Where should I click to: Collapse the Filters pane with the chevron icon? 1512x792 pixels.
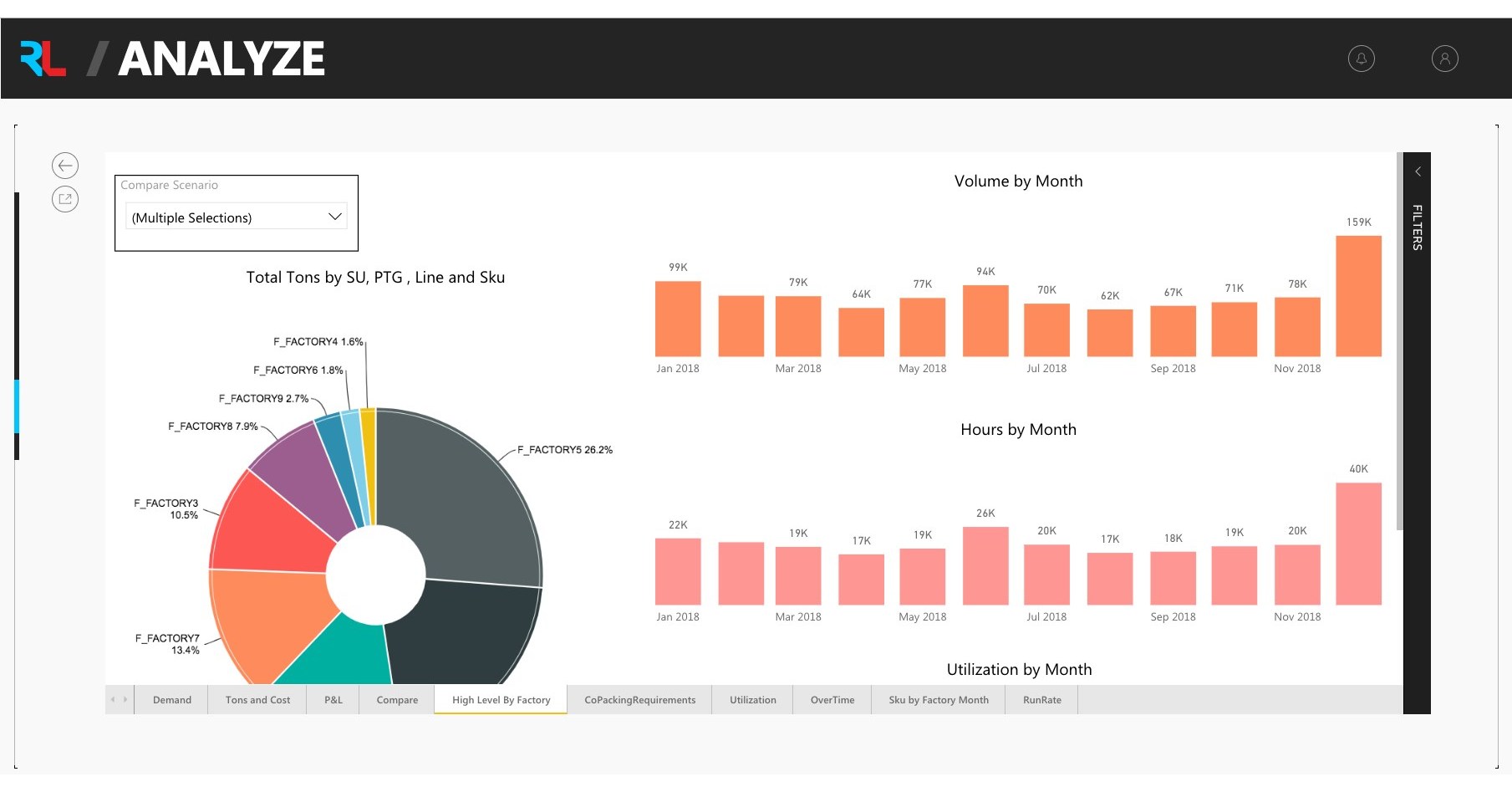(1418, 171)
